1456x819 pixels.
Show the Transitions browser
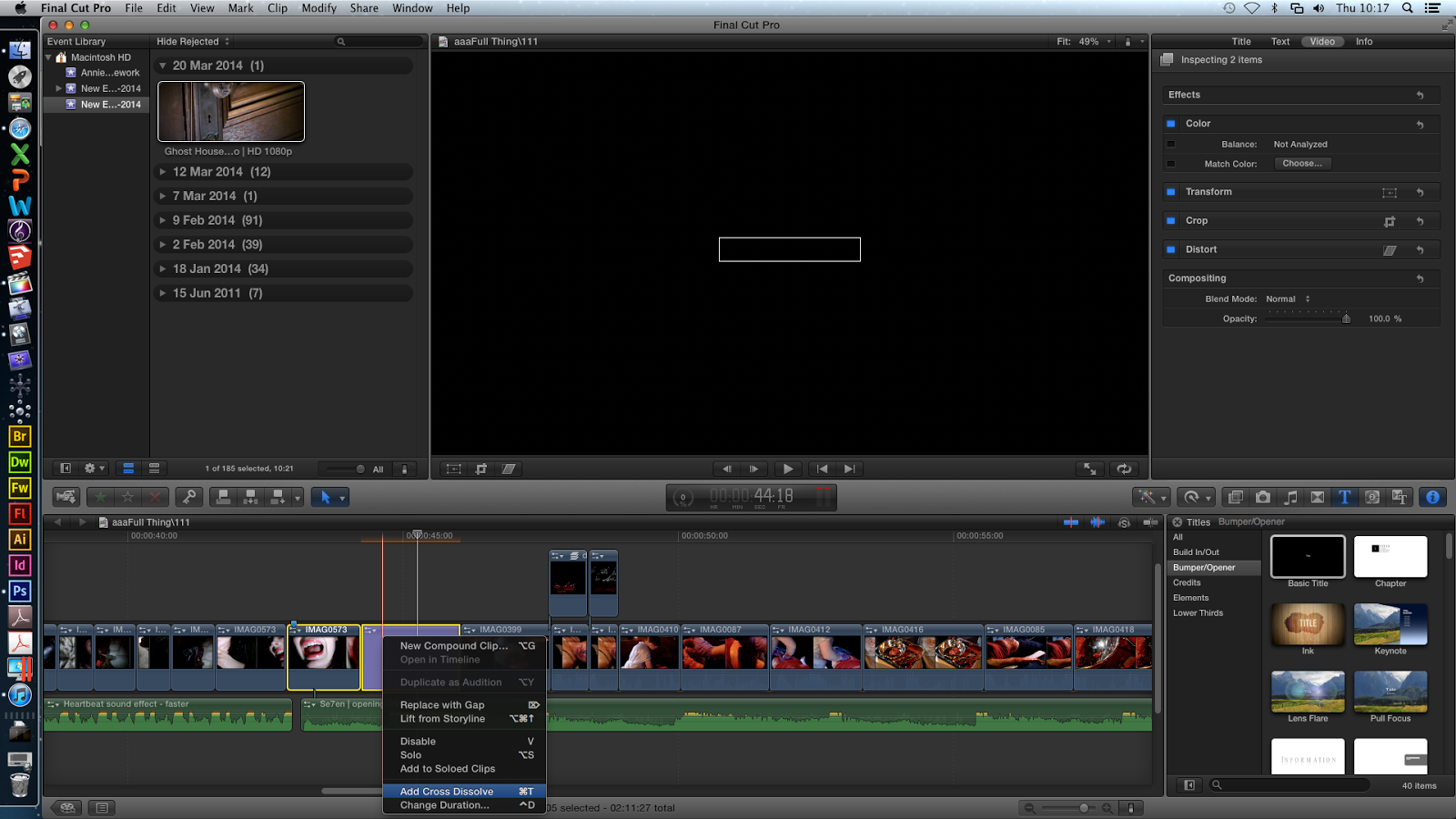(1317, 497)
